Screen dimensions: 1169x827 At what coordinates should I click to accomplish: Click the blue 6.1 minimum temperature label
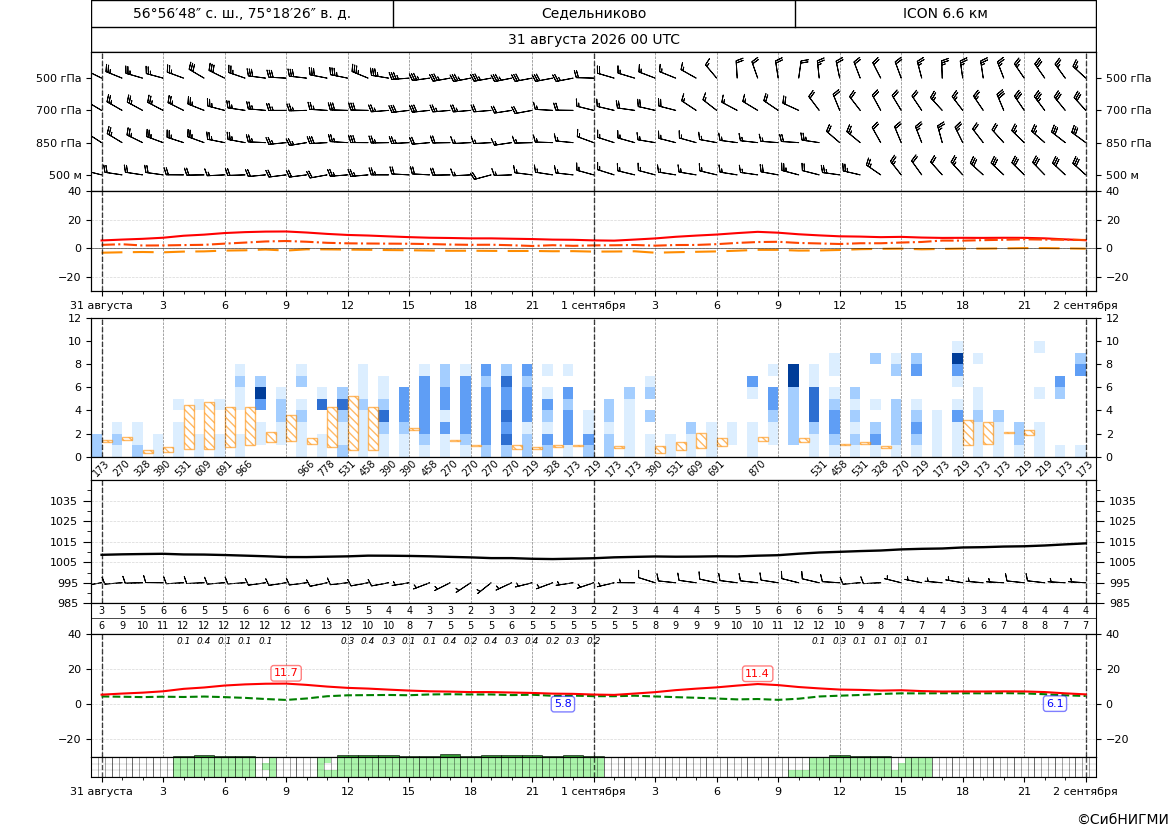(1055, 703)
